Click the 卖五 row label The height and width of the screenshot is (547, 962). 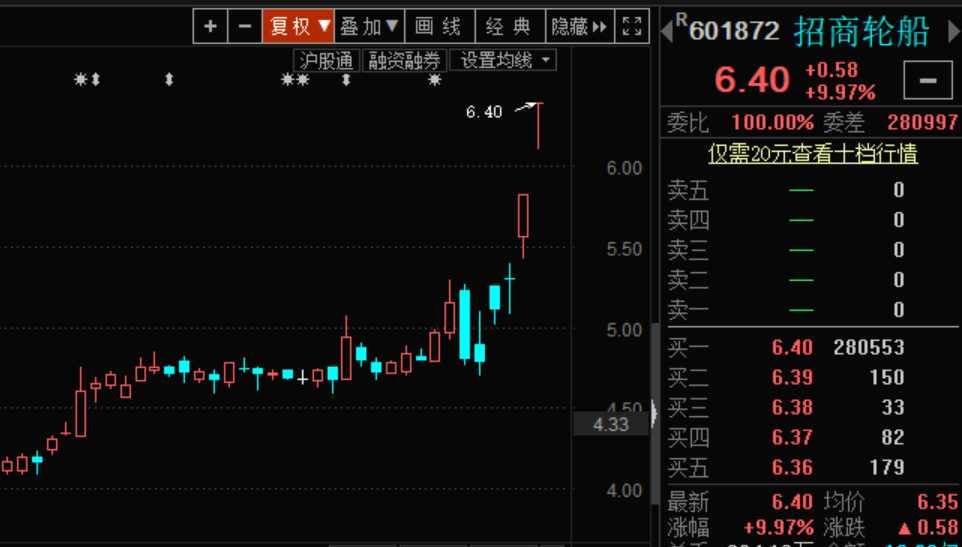688,191
